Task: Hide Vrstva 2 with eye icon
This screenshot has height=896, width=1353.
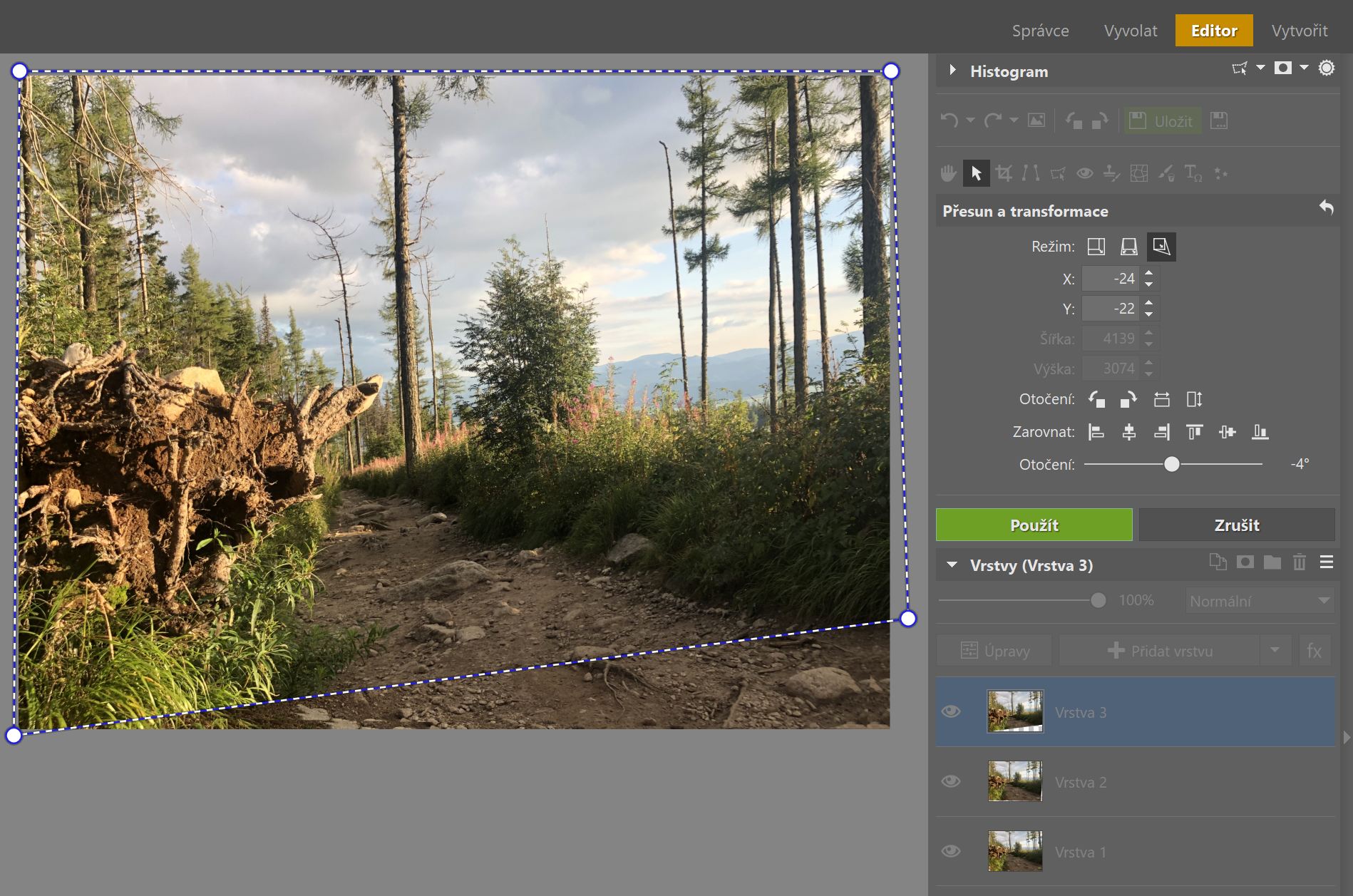Action: 951,781
